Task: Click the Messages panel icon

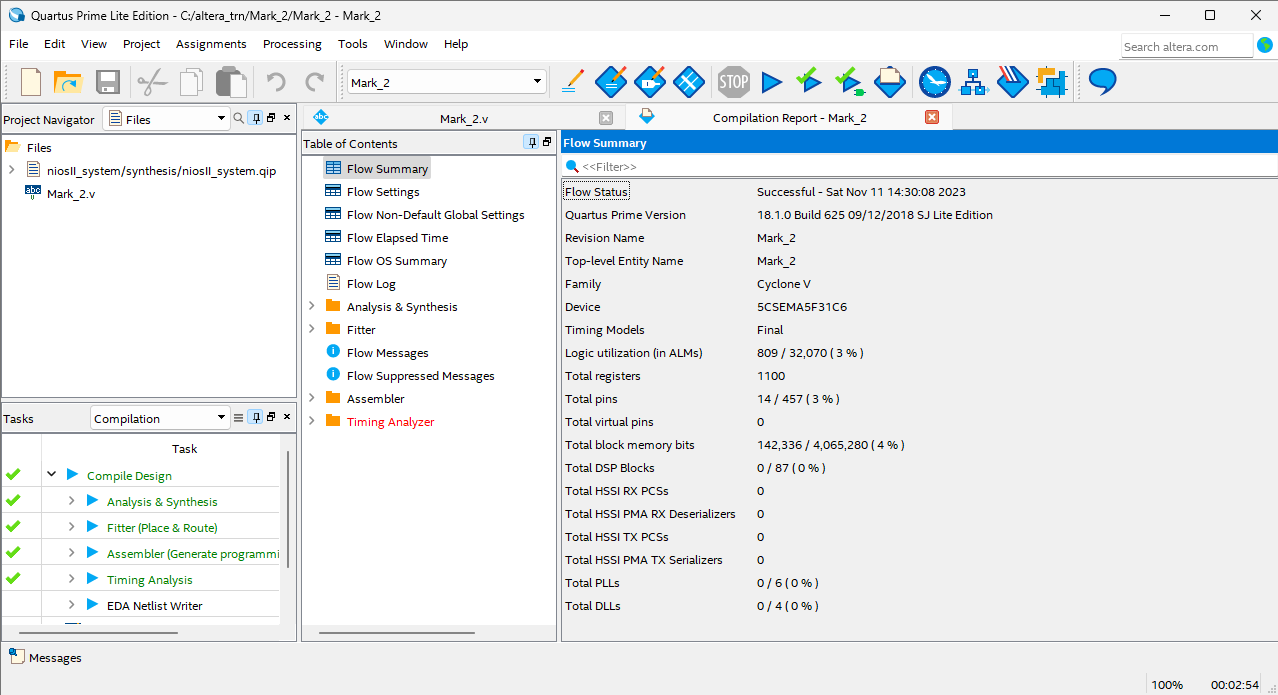Action: pos(16,656)
